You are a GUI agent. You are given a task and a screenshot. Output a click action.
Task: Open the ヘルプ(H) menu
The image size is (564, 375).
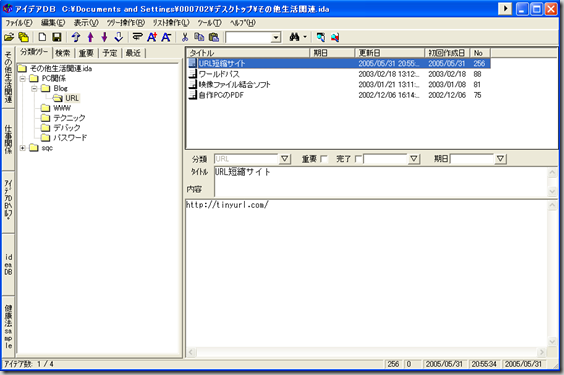243,23
